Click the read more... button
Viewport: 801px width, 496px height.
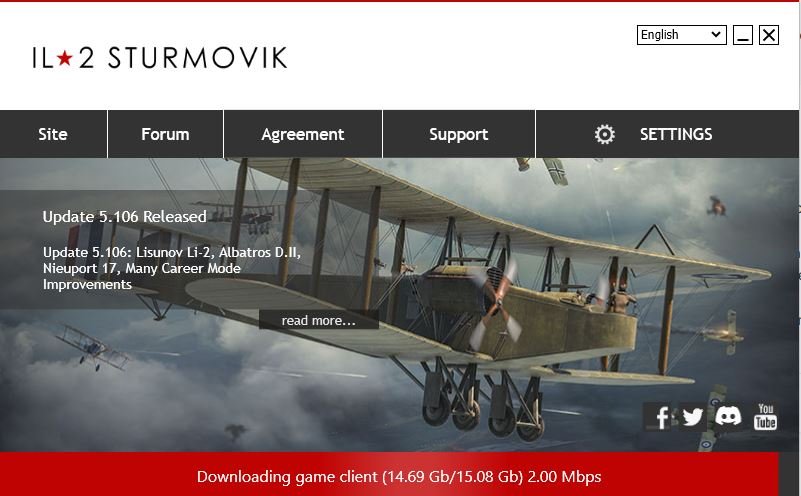(319, 320)
